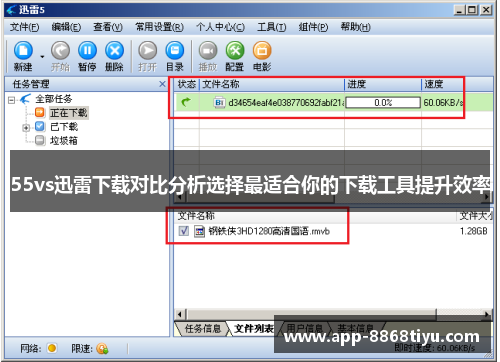Open the 个人中心(C) menu
Image resolution: width=500 pixels, height=362 pixels.
(x=220, y=27)
